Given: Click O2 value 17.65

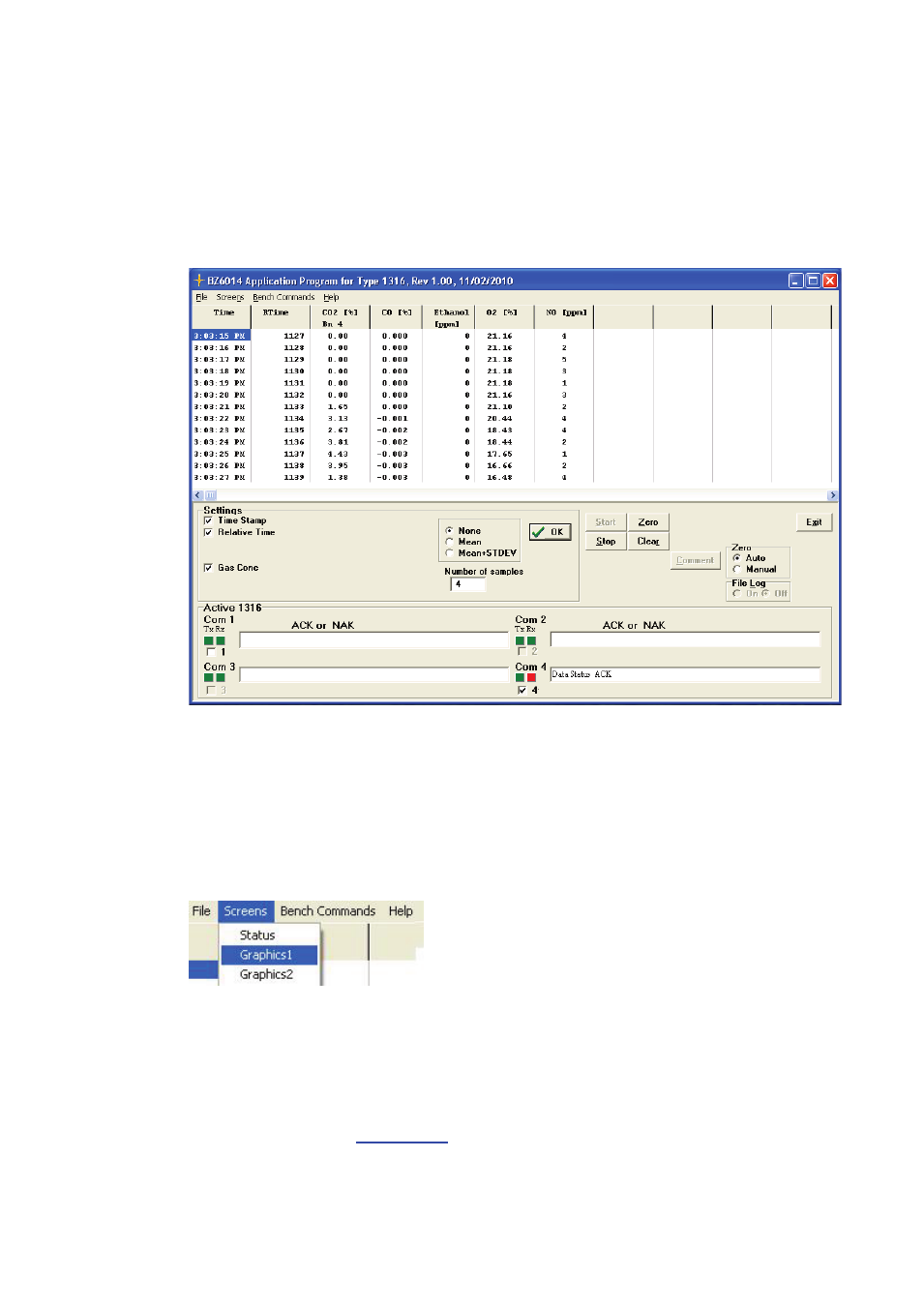Looking at the screenshot, I should coord(499,454).
